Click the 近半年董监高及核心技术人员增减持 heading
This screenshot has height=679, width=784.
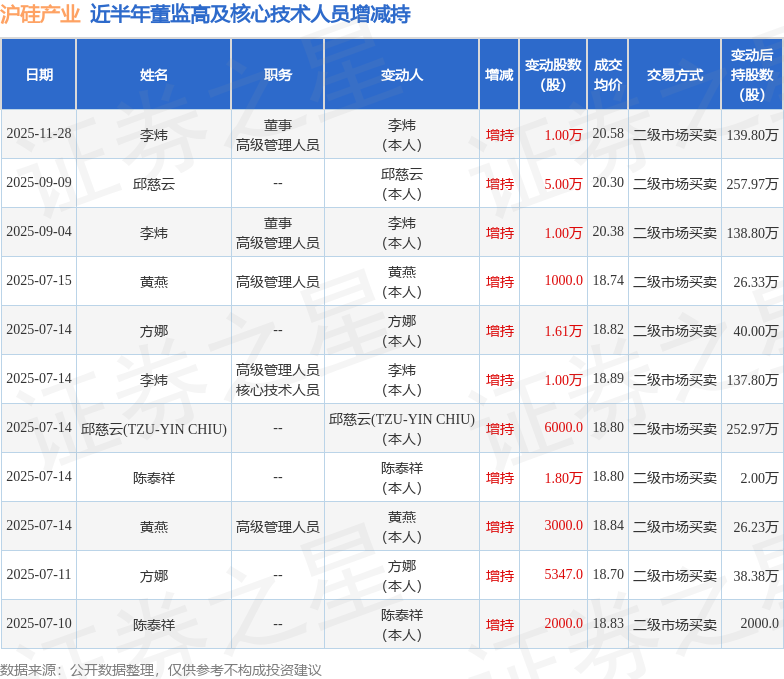click(250, 14)
